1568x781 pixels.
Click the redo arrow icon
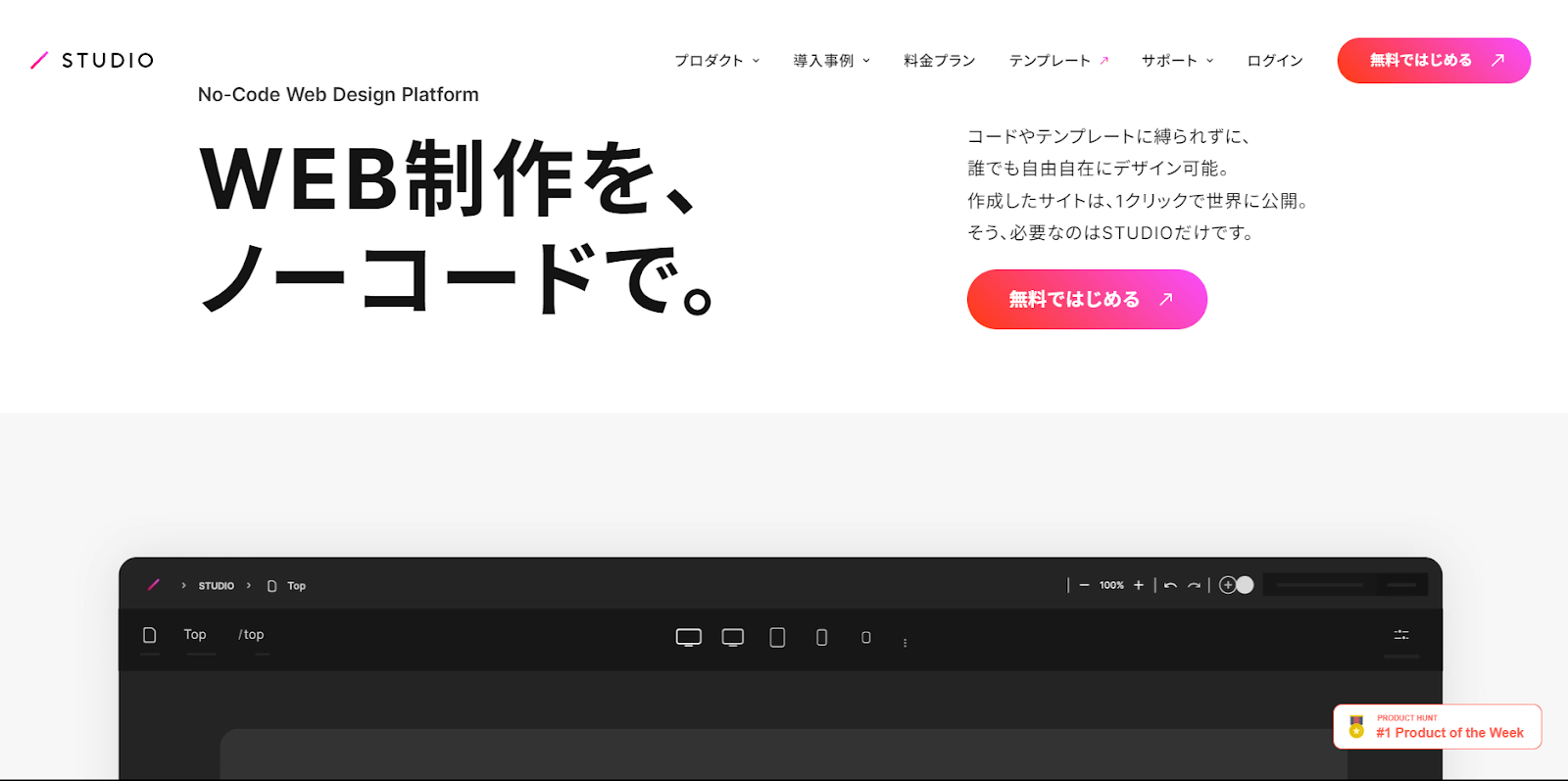click(1194, 585)
